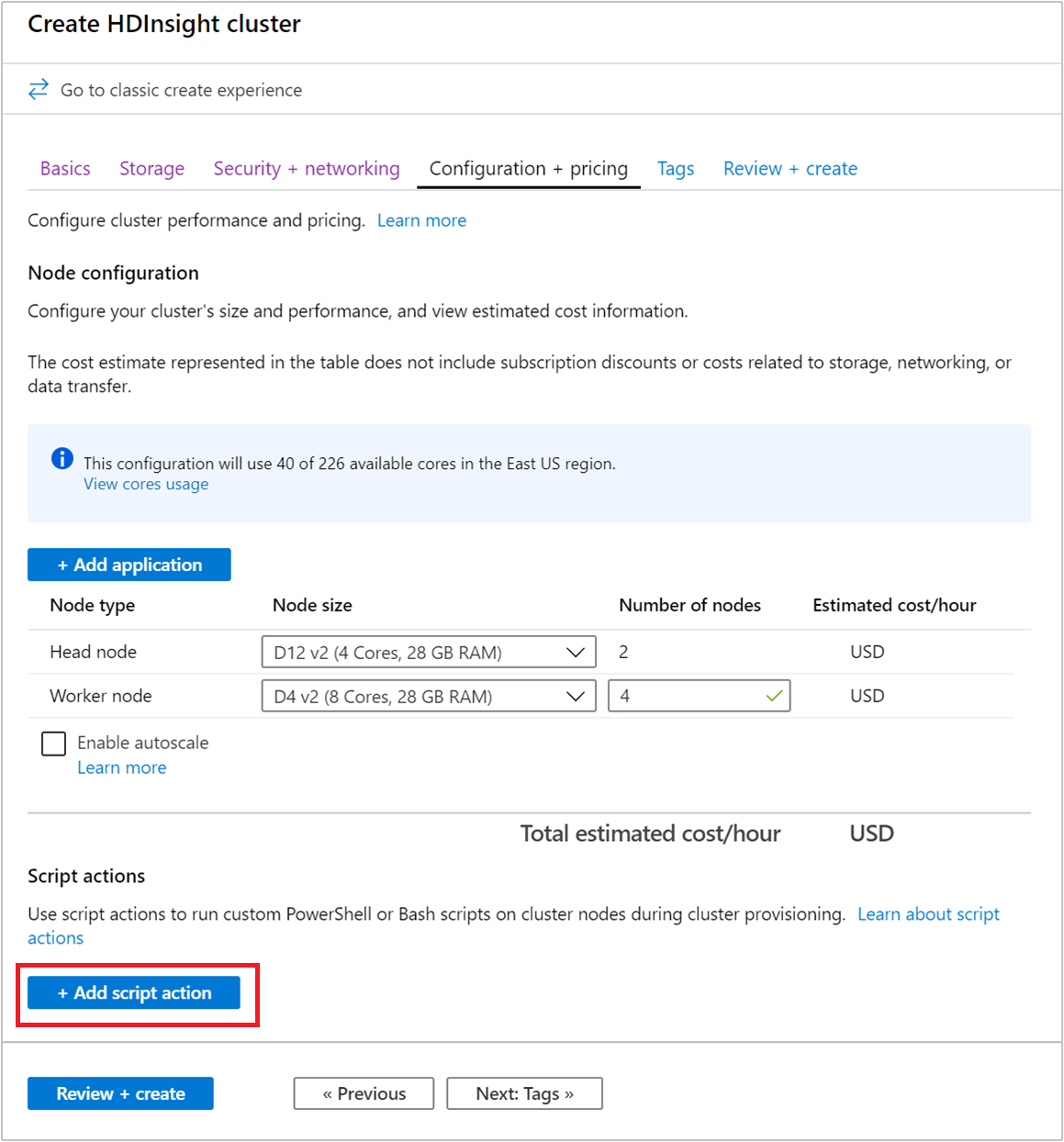Advance using the Next: Tags button

coord(524,1093)
